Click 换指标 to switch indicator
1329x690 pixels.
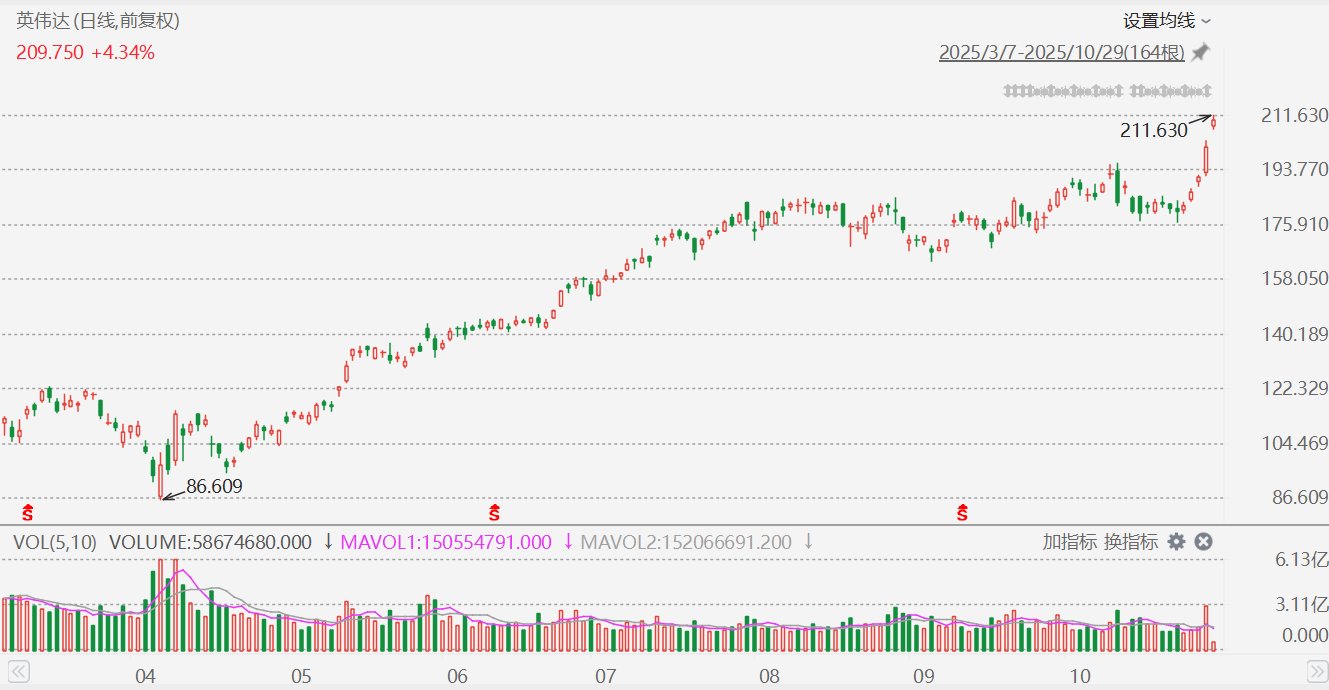click(1131, 542)
